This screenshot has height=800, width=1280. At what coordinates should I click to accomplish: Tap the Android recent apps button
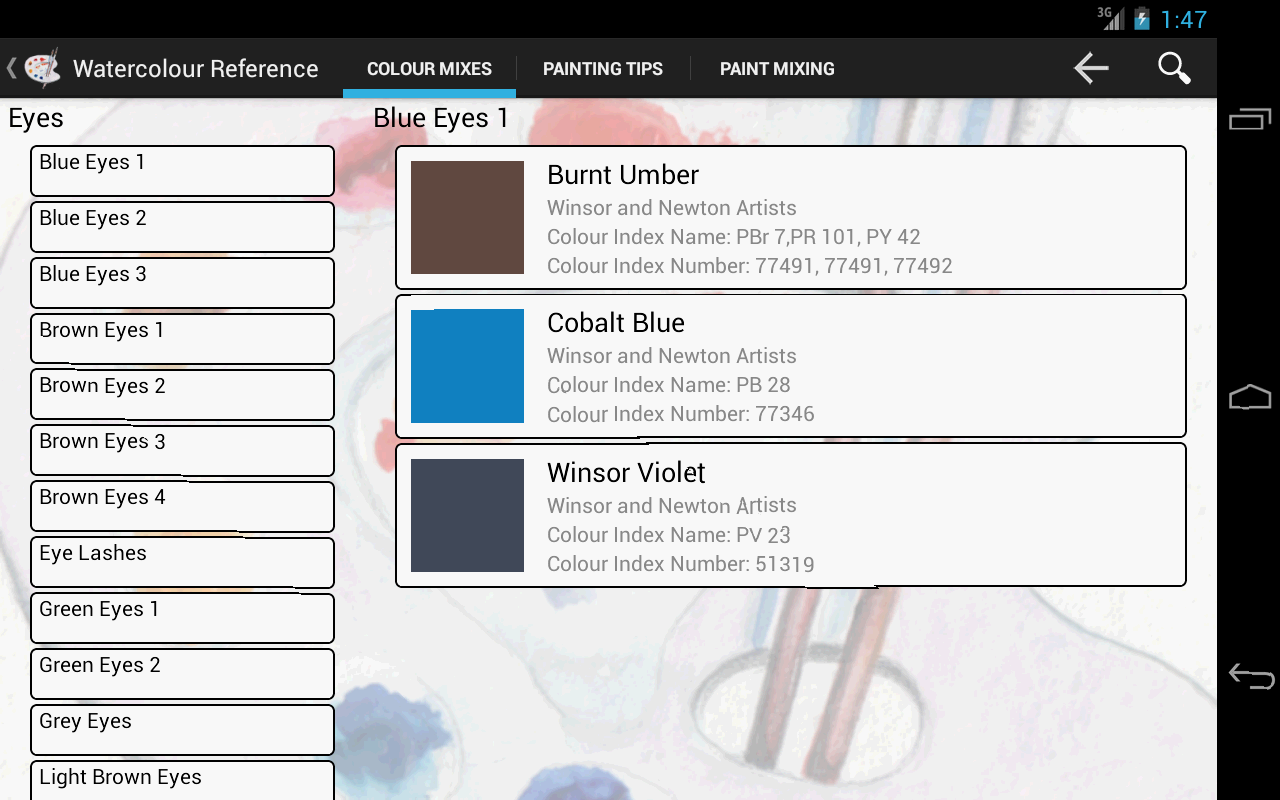(1250, 118)
